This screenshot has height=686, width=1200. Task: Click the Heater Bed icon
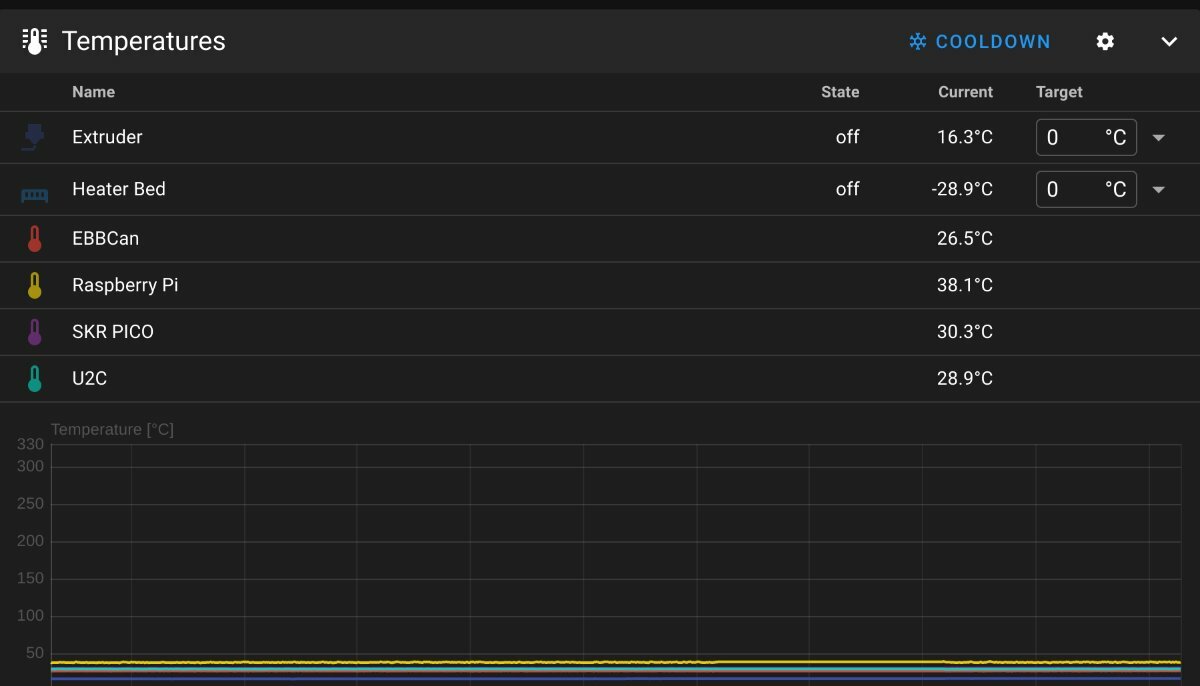coord(34,195)
